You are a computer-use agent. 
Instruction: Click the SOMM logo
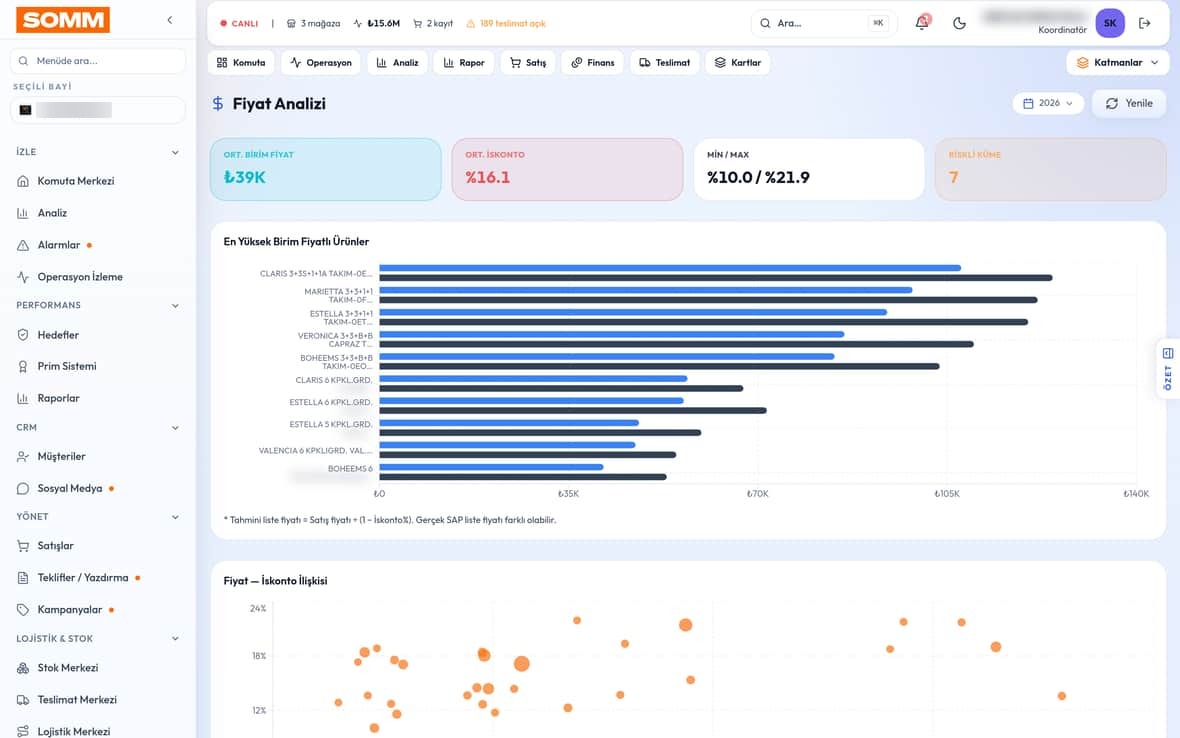click(x=63, y=20)
